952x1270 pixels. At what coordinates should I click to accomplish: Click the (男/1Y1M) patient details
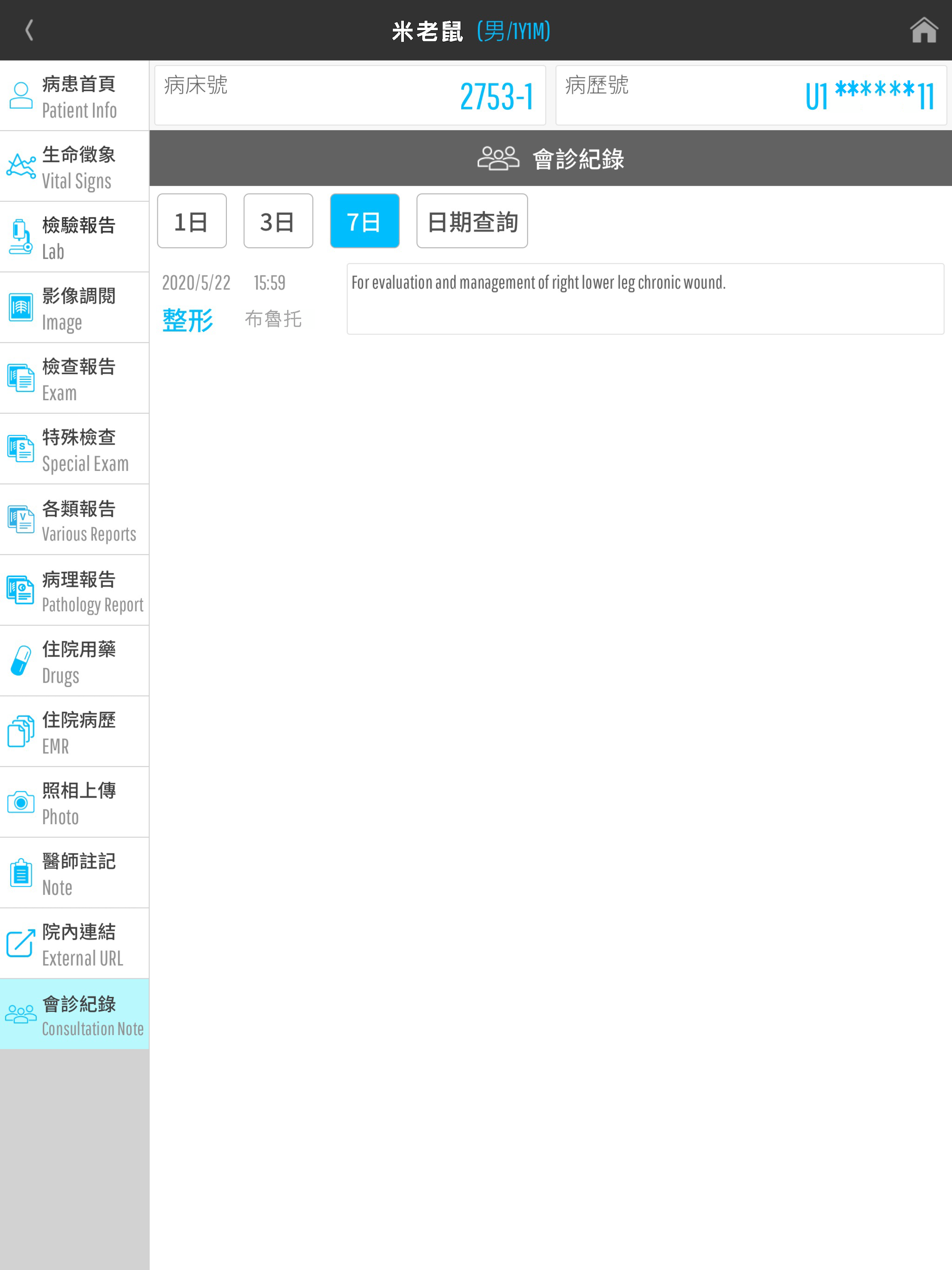click(x=514, y=31)
